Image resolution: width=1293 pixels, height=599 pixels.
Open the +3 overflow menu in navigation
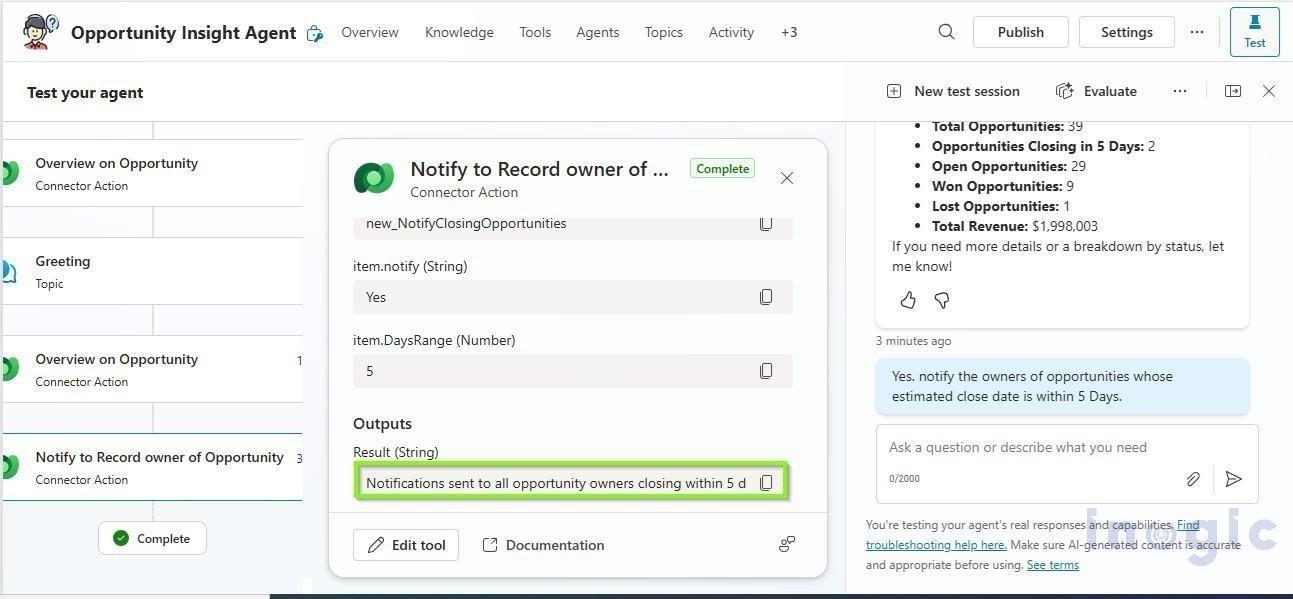(x=789, y=31)
